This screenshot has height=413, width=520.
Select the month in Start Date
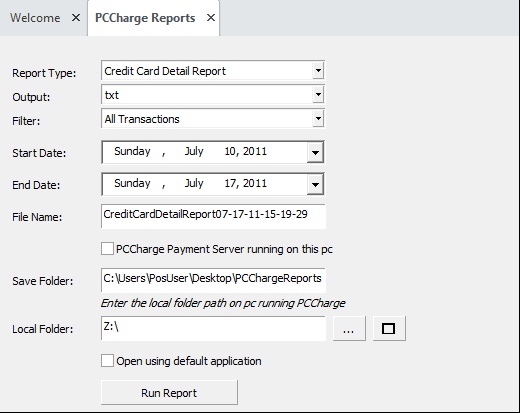click(x=194, y=151)
